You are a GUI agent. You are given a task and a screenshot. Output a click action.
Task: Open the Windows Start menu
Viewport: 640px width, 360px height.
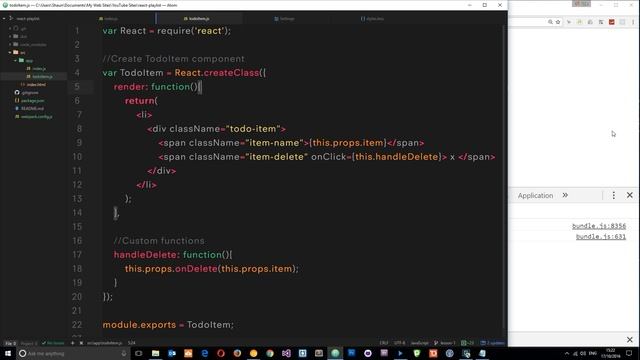click(x=8, y=353)
